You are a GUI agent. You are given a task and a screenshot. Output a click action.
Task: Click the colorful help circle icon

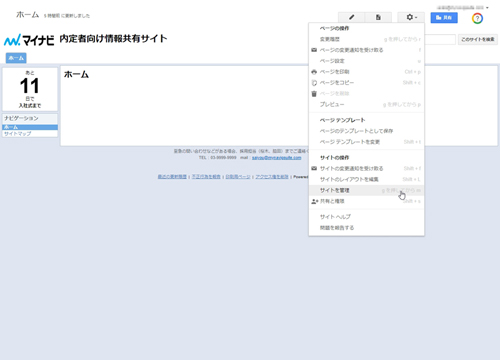(x=477, y=18)
